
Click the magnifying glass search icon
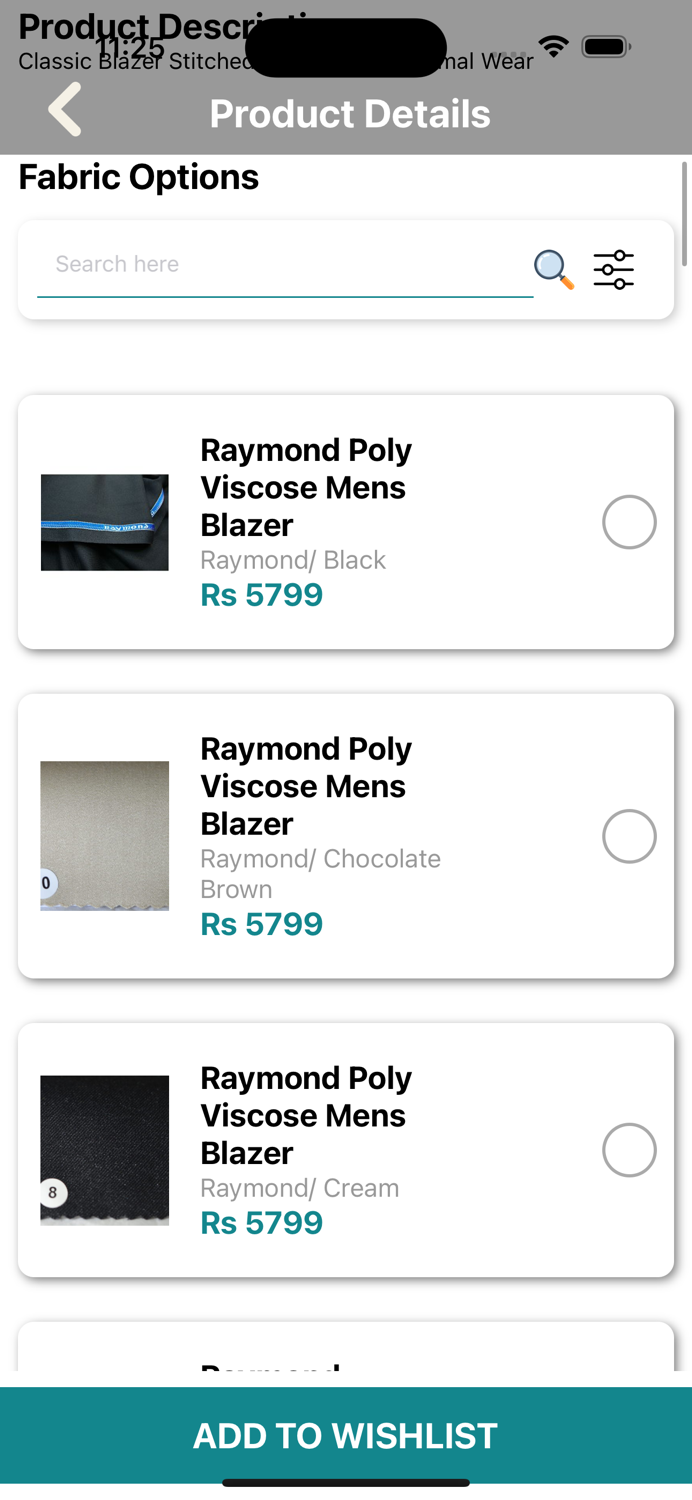click(553, 269)
